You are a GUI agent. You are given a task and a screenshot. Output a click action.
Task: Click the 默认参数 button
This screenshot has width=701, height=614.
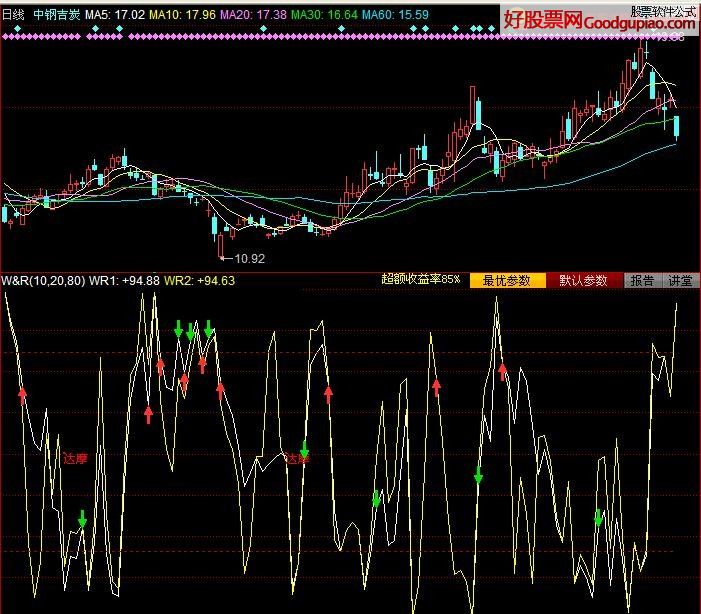(584, 280)
